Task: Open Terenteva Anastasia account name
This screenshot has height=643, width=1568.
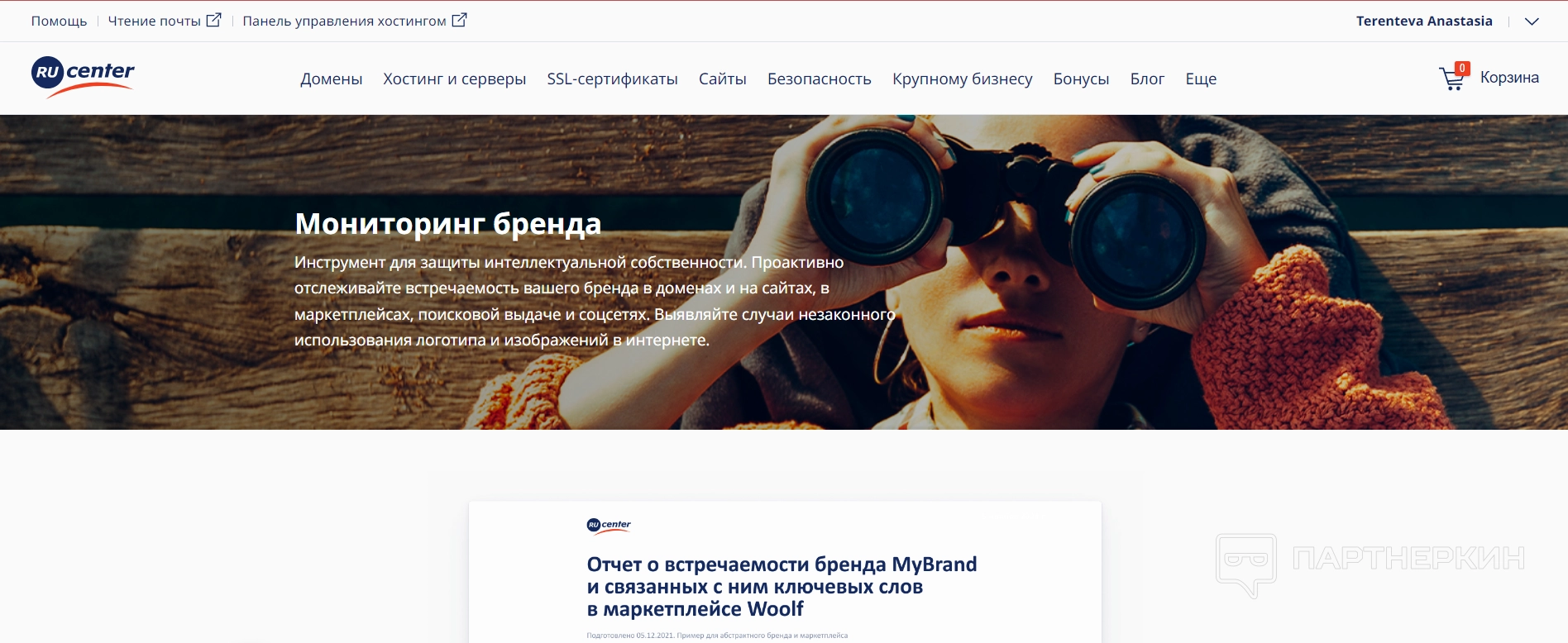Action: (x=1424, y=21)
